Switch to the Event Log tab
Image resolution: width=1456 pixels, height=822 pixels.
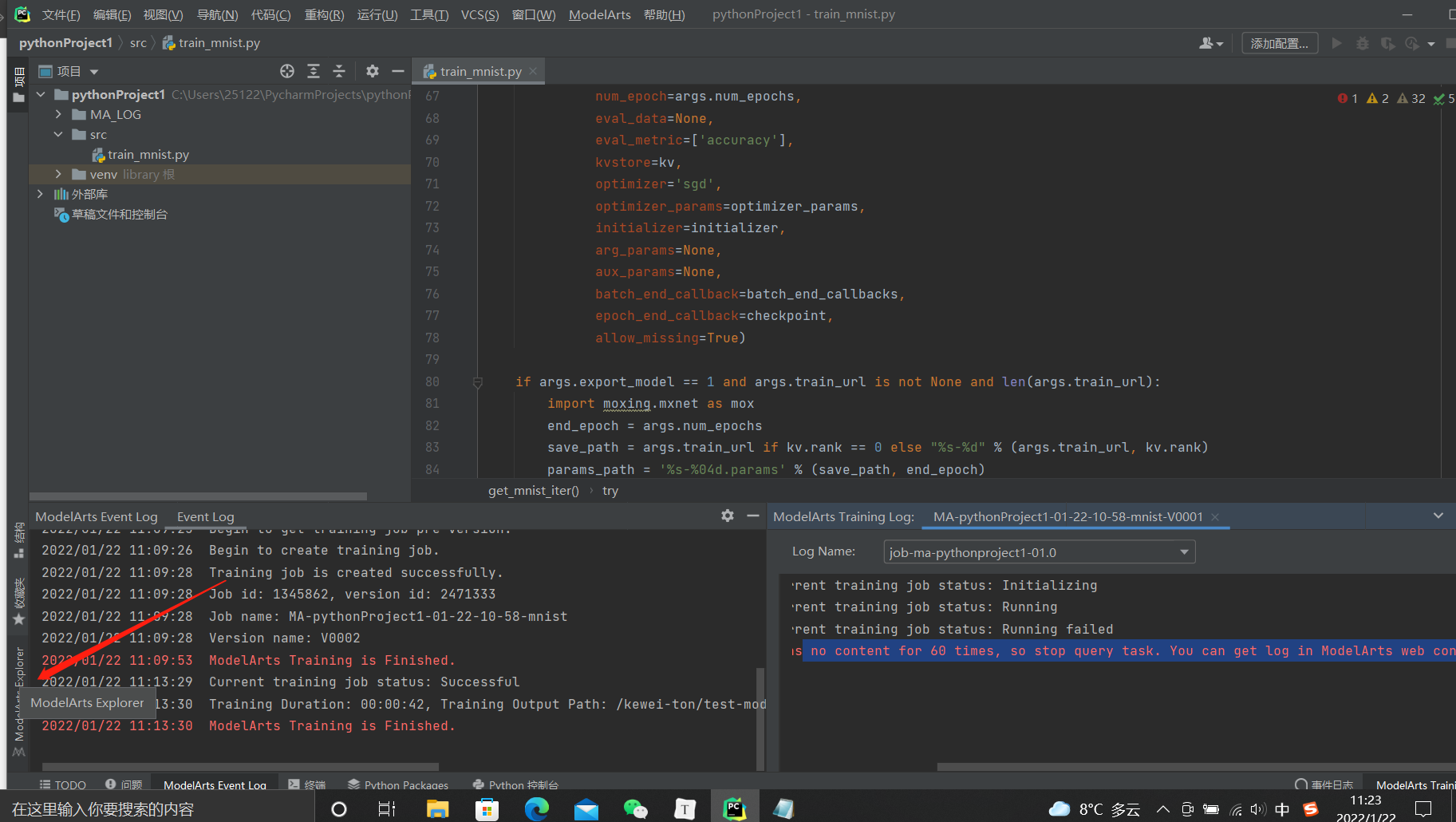(x=206, y=516)
